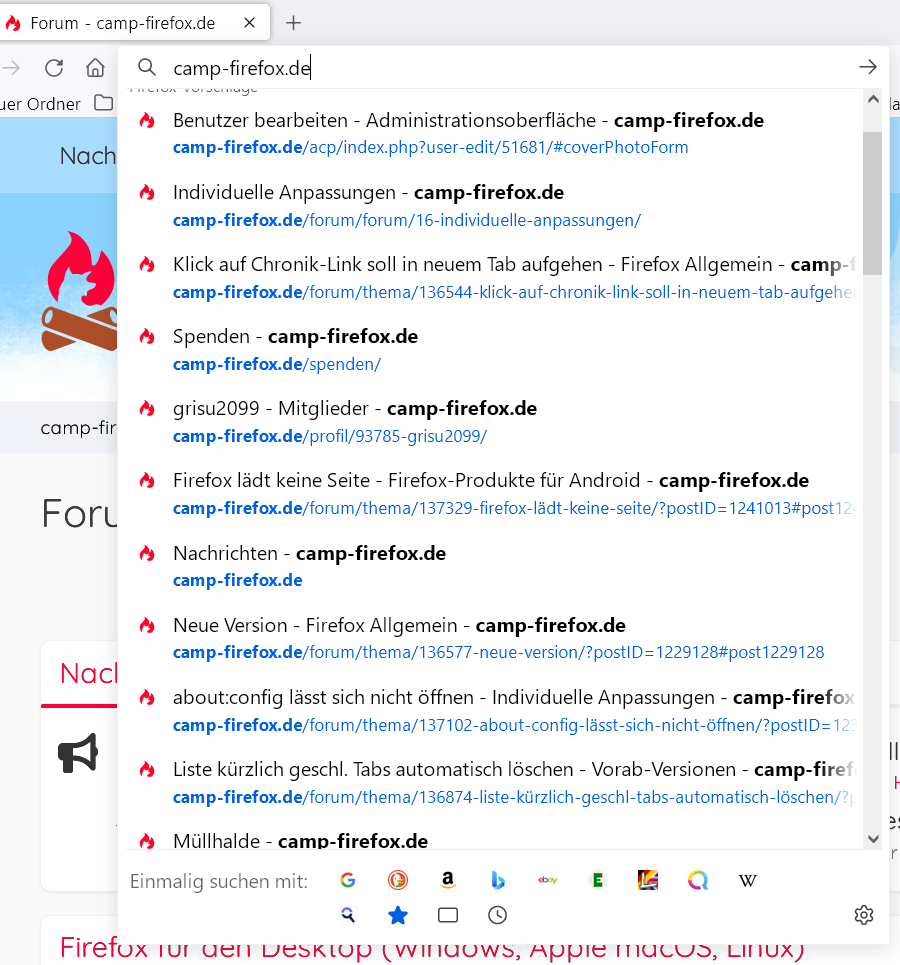Click the folder icon in the bookmarks toolbar
Screen dimensions: 900x965
click(x=103, y=103)
